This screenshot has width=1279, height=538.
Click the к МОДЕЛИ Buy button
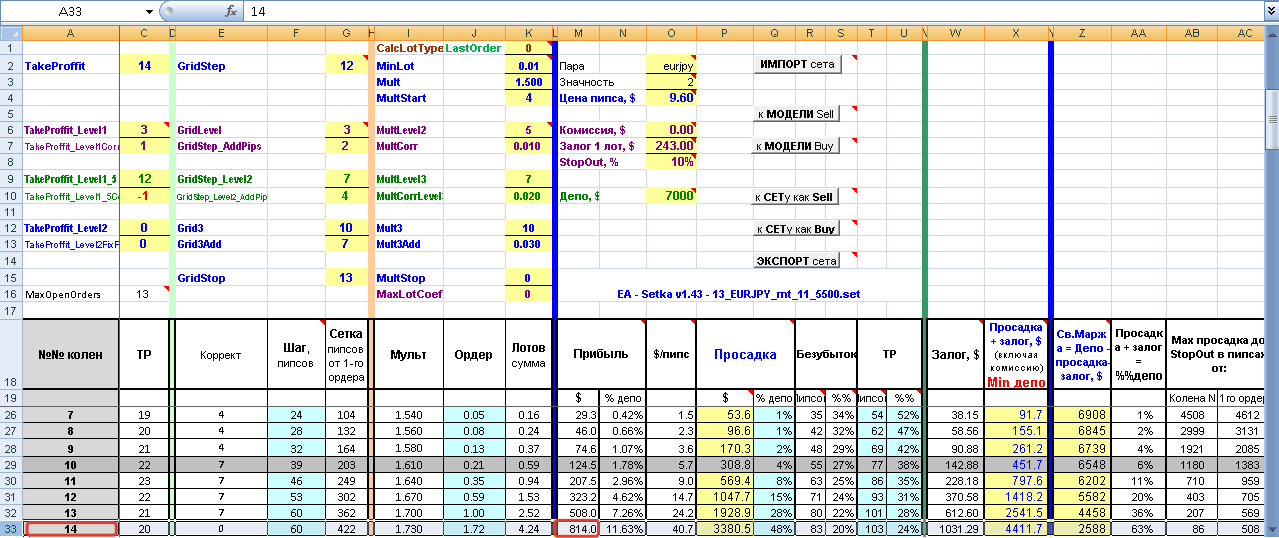coord(797,146)
